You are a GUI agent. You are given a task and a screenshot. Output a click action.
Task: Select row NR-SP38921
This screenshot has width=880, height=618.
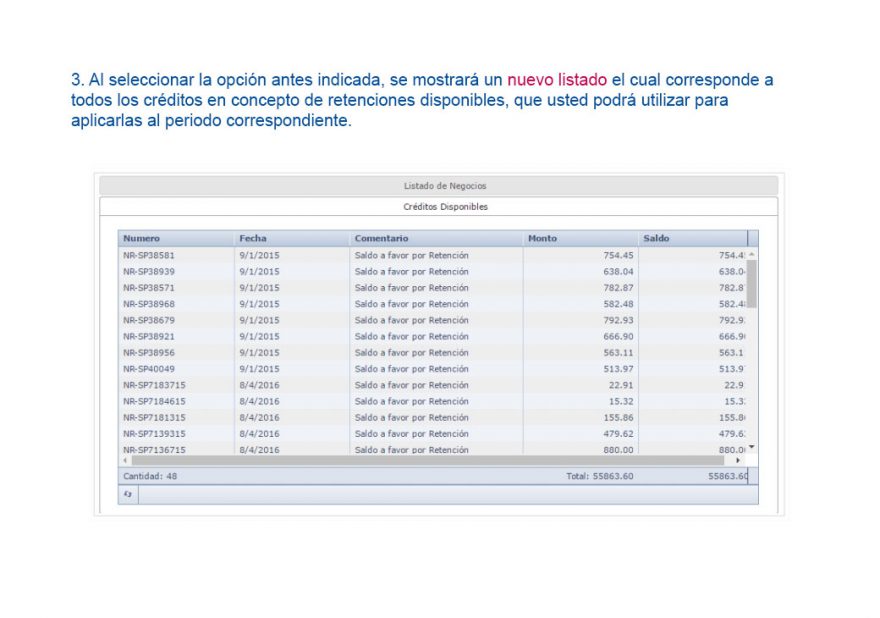pos(433,337)
